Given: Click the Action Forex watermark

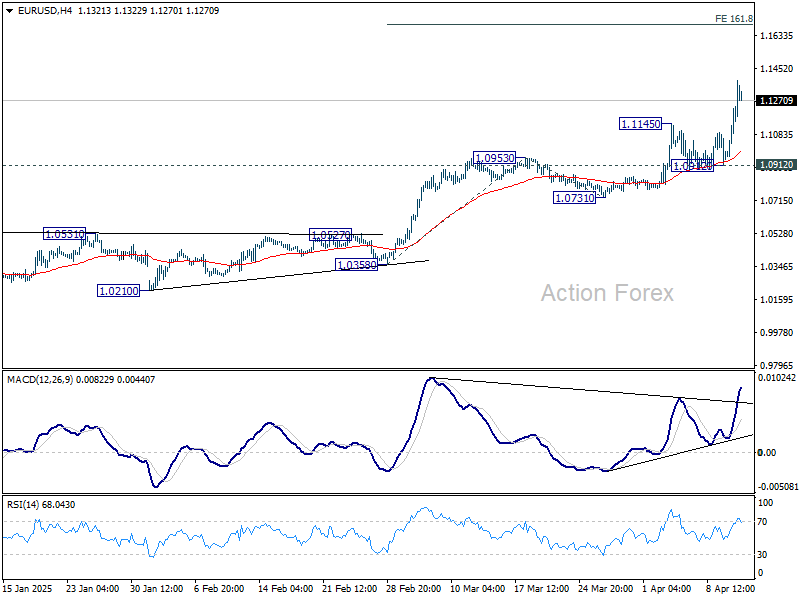Looking at the screenshot, I should (609, 293).
